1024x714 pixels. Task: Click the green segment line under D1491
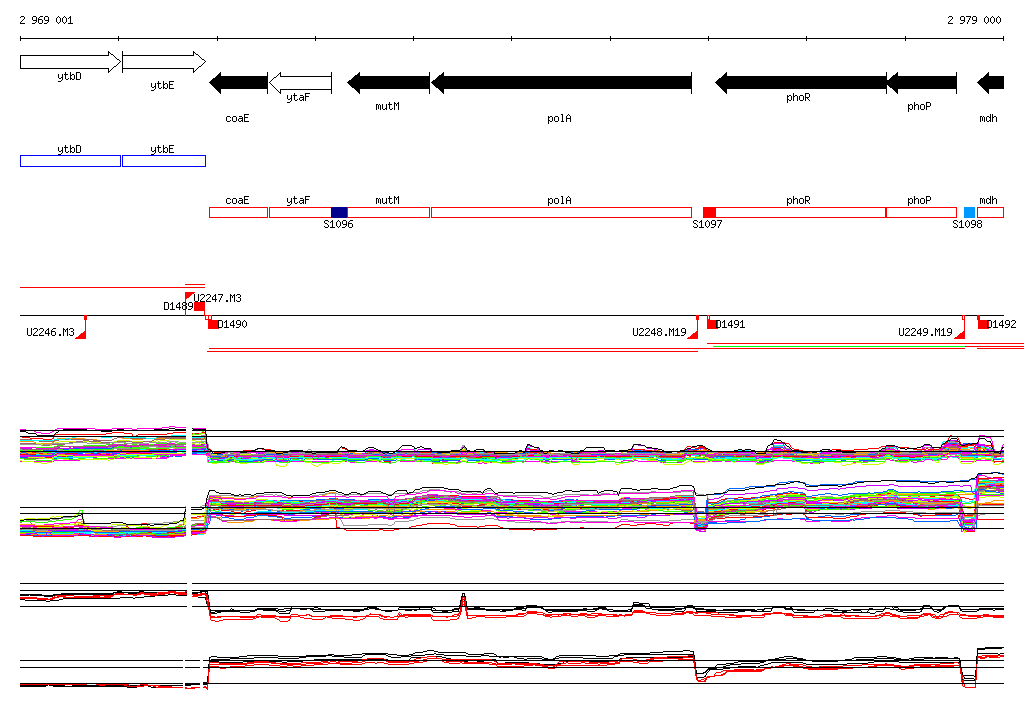[x=839, y=346]
